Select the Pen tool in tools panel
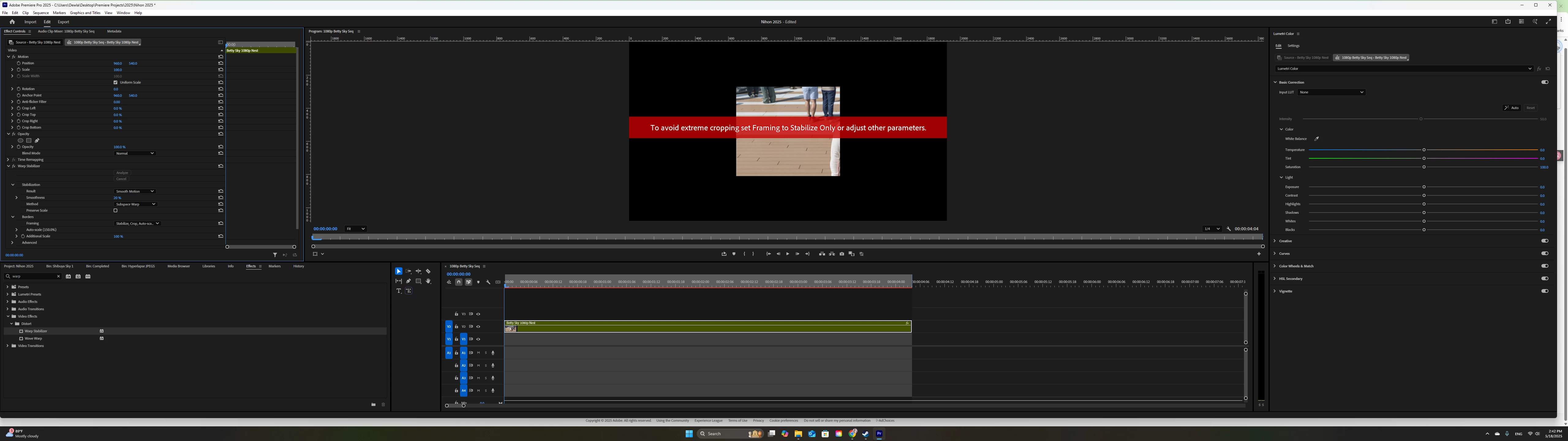Viewport: 1568px width, 441px height. (x=409, y=281)
